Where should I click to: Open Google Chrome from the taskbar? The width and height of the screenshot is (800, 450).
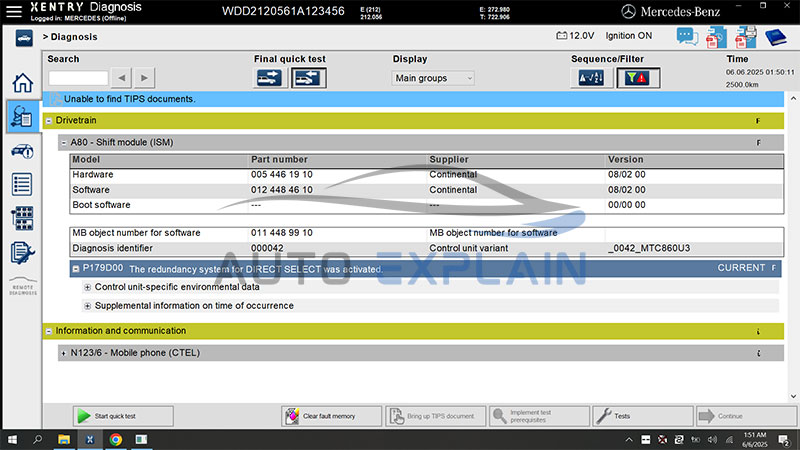[116, 439]
